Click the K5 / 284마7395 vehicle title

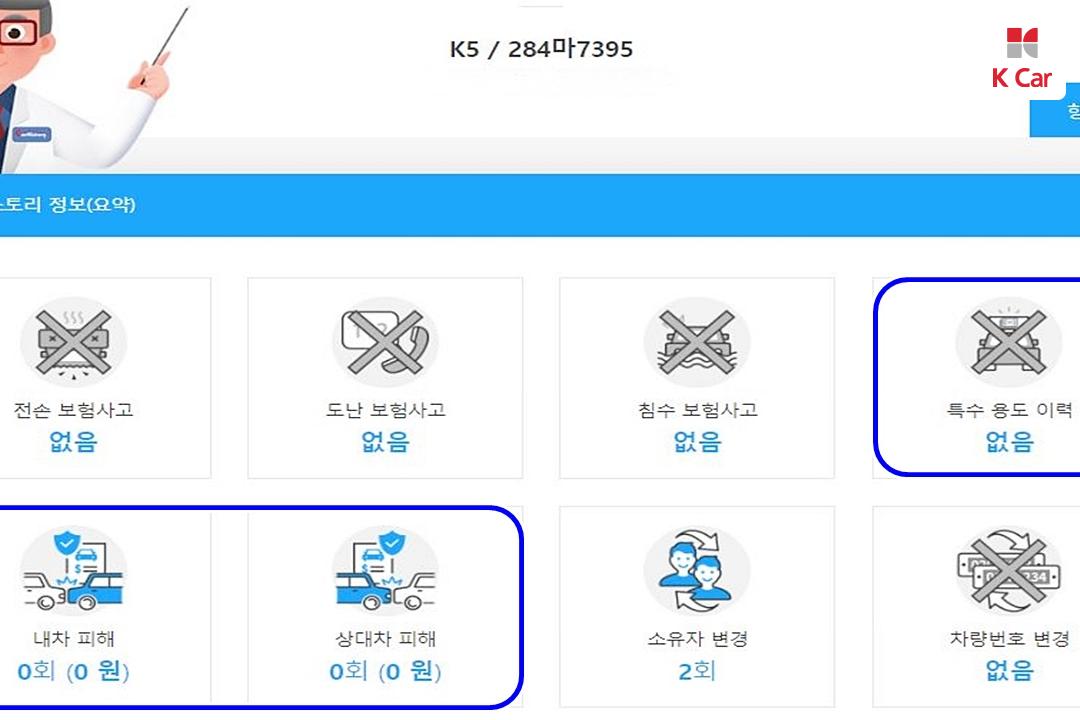coord(541,49)
